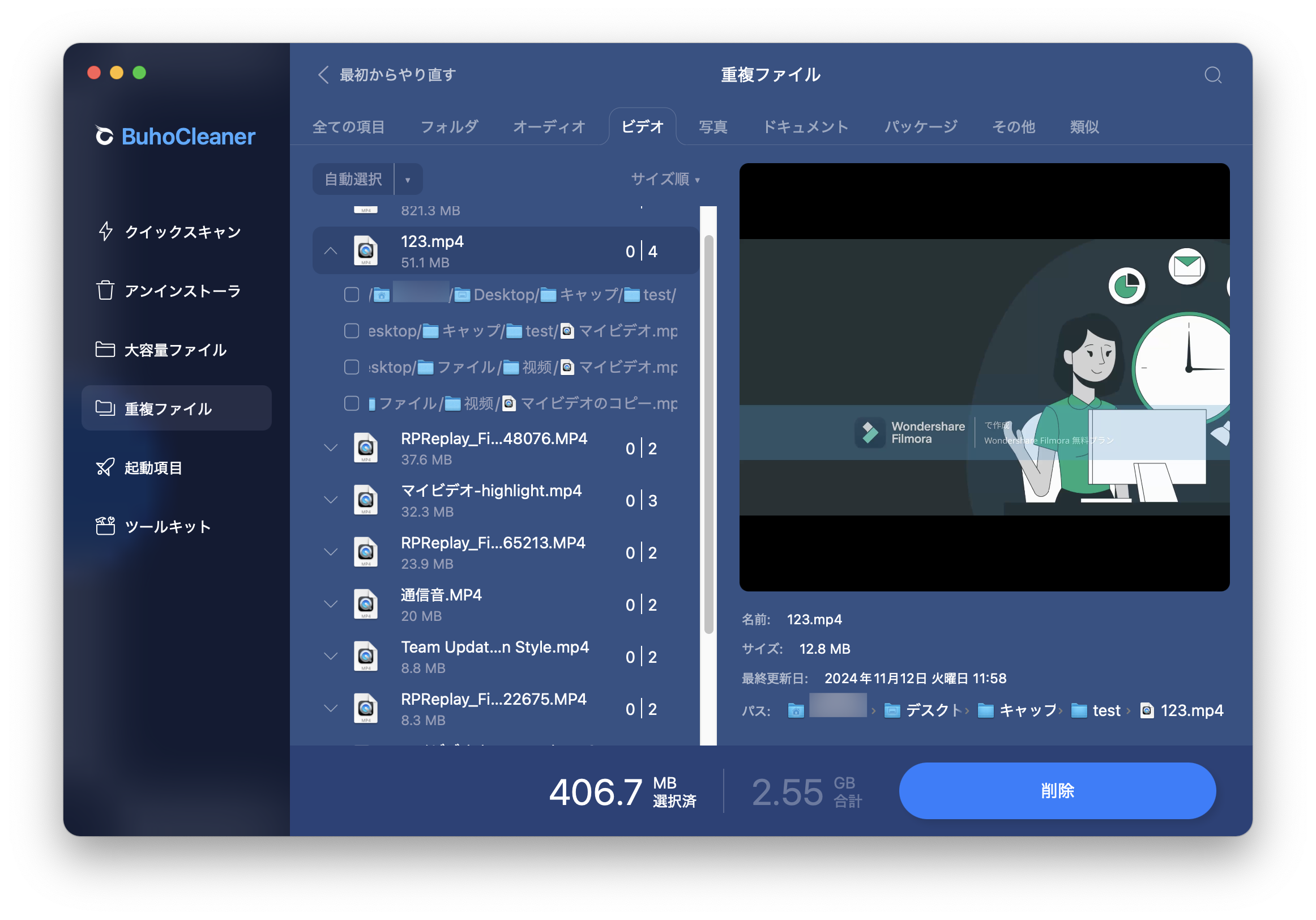Click the RPReplay_Fi...65213.MP4 file icon
Viewport: 1316px width, 920px height.
coord(366,552)
